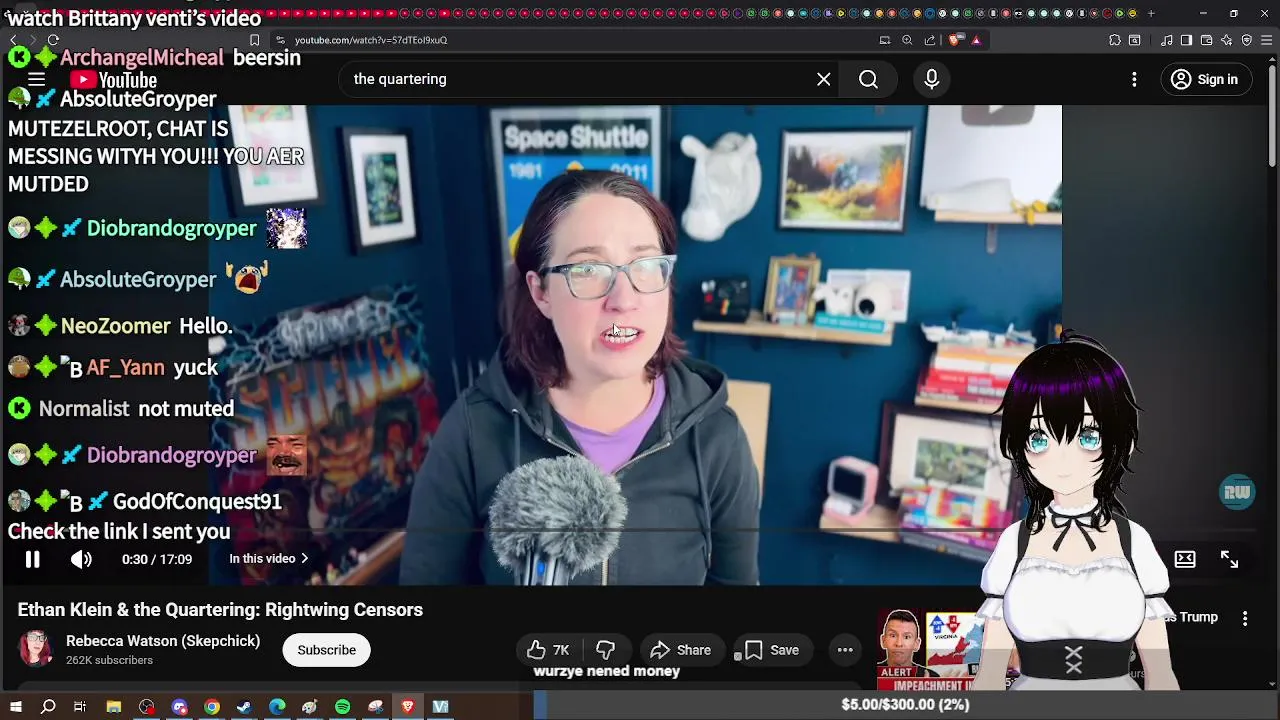Save the video to a playlist
The height and width of the screenshot is (720, 1280).
771,650
